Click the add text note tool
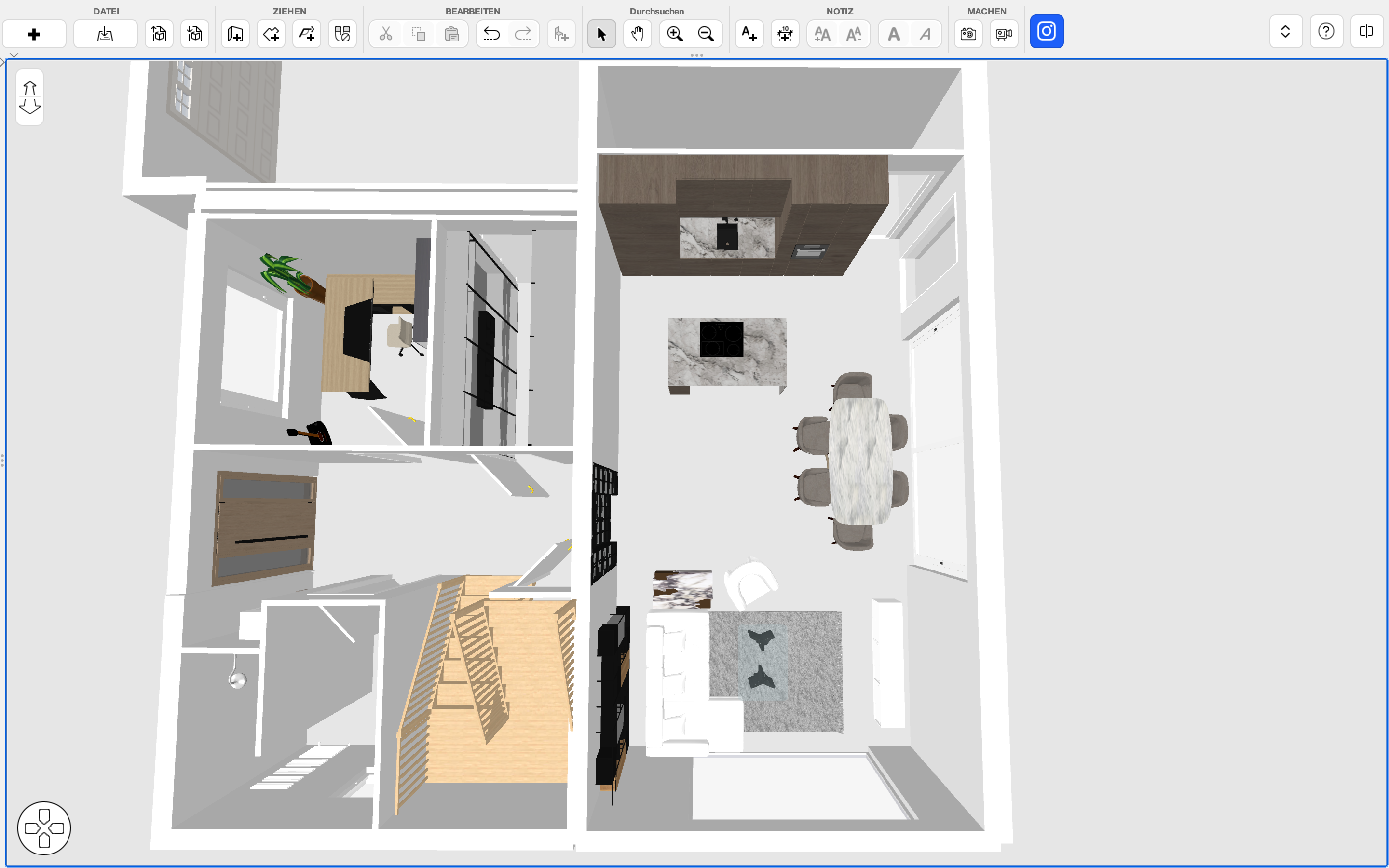The width and height of the screenshot is (1389, 868). 749,34
